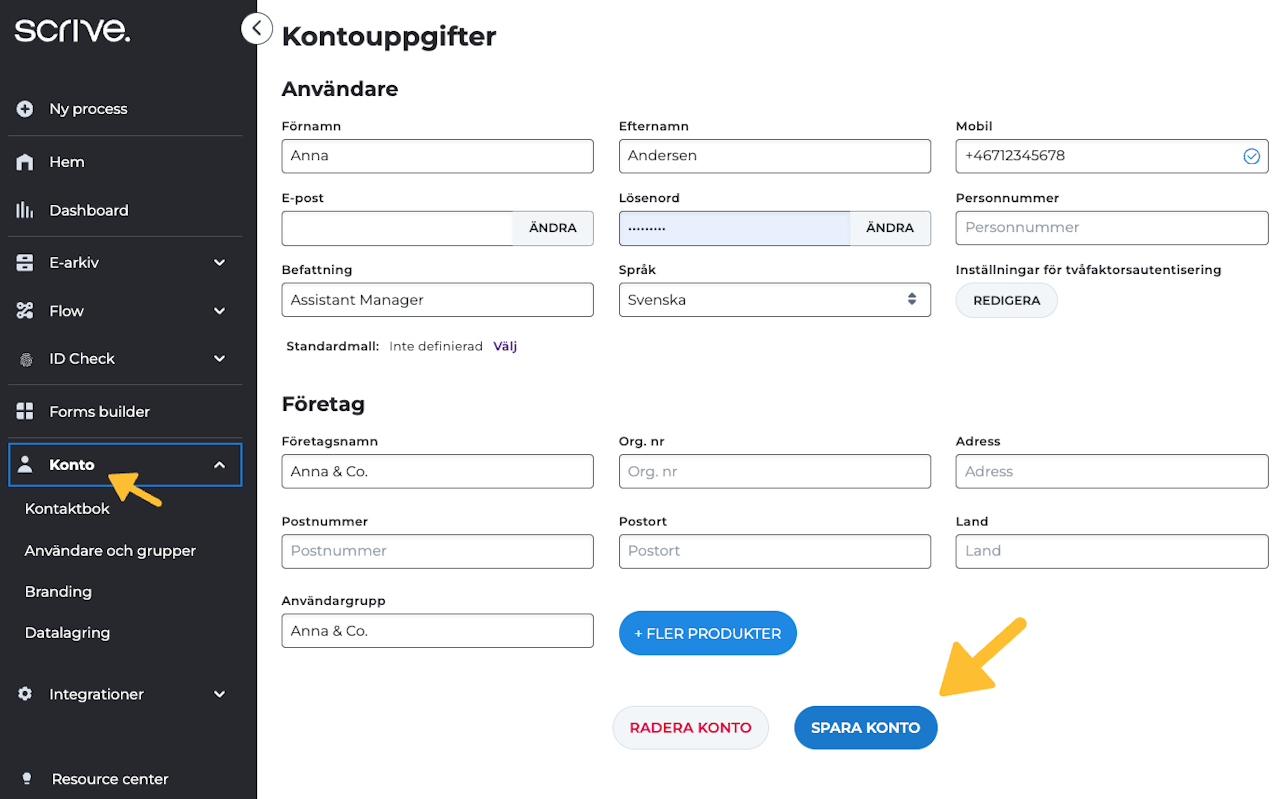Click the E-arkiv archive icon

tap(25, 263)
